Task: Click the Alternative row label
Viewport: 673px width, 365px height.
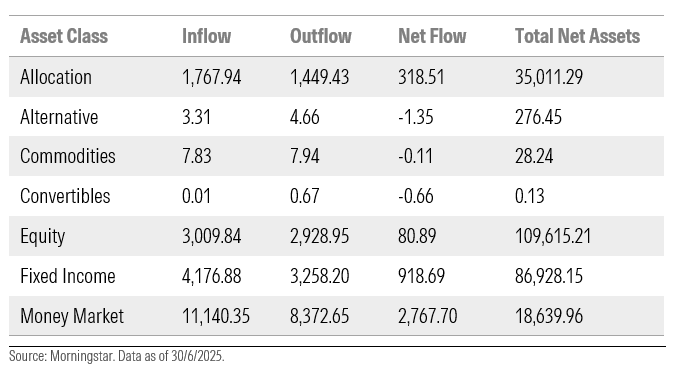Action: pyautogui.click(x=59, y=117)
